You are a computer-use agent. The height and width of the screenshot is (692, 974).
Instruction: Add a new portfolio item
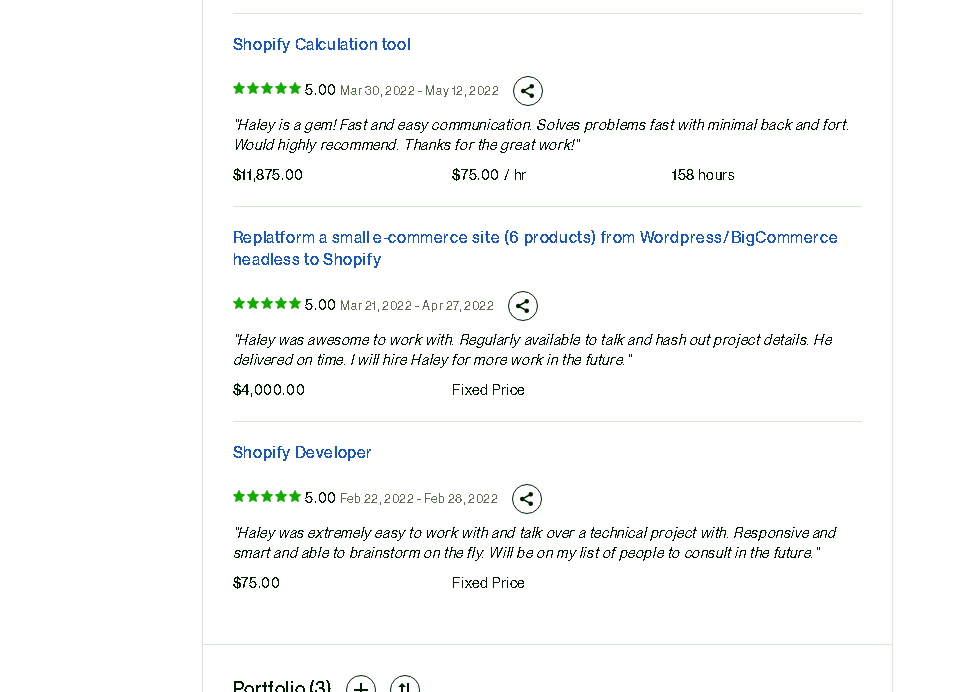[x=361, y=684]
